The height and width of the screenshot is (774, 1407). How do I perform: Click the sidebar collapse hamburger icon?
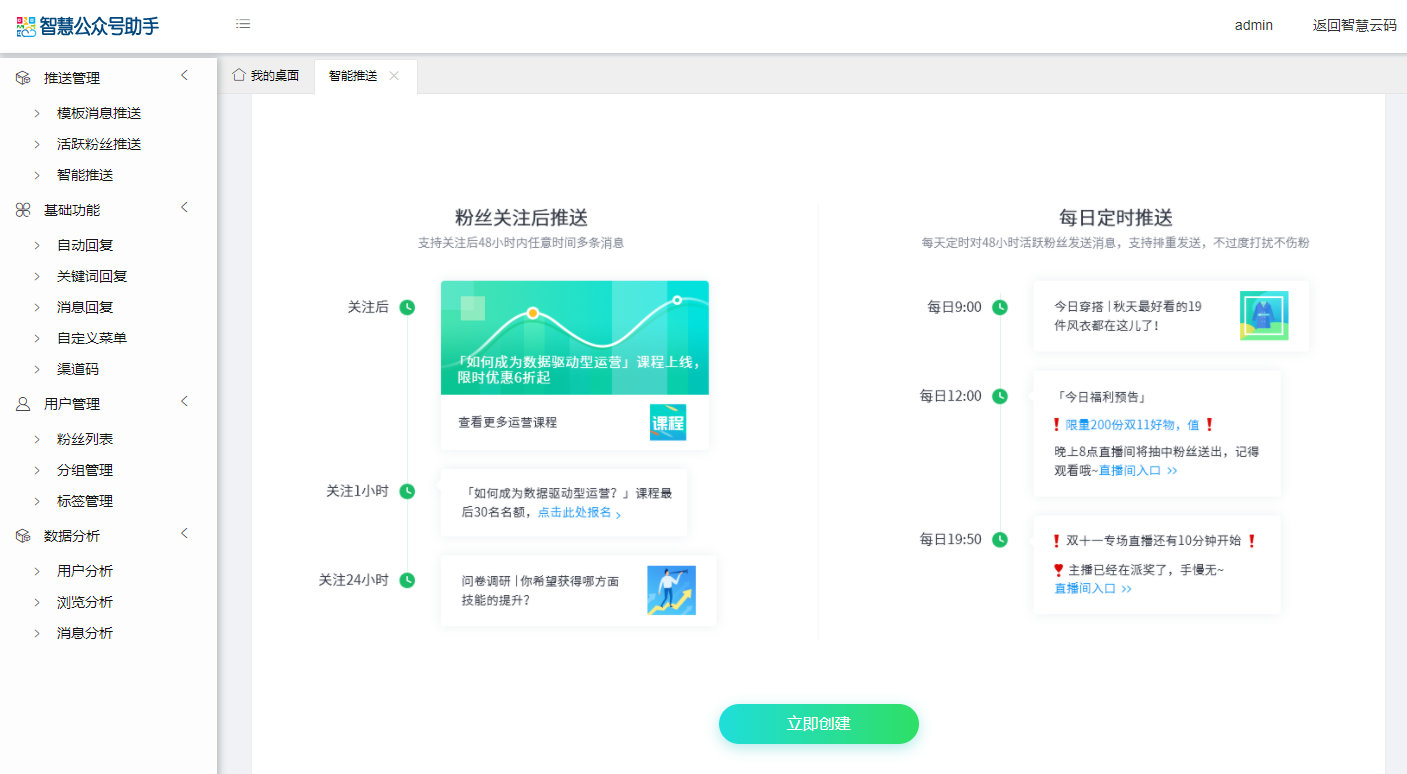pos(243,24)
